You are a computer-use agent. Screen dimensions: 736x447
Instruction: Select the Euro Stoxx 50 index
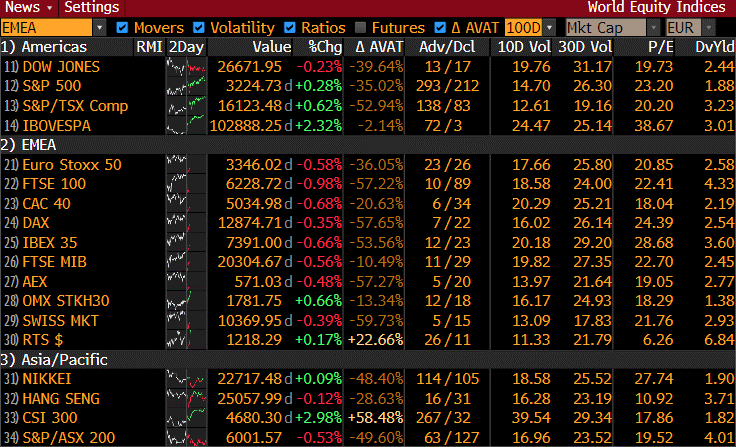coord(72,165)
